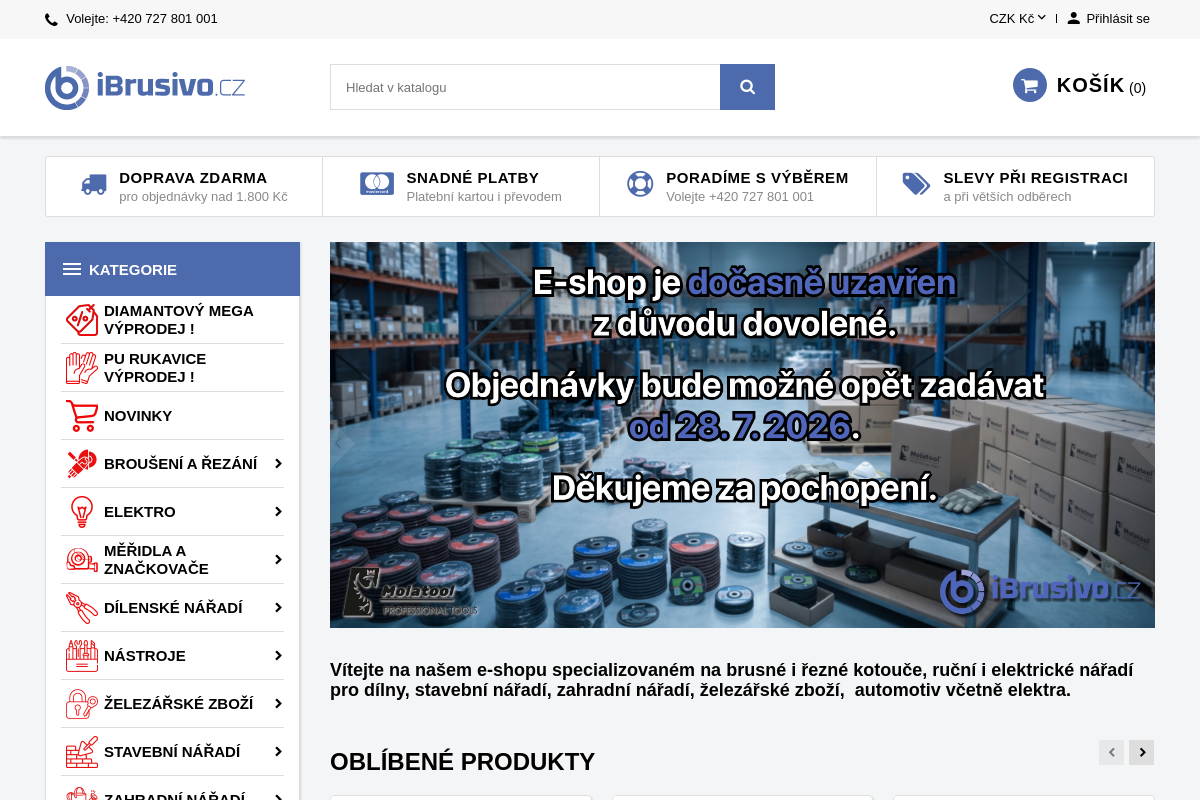Click the magnifier search button

[x=747, y=87]
